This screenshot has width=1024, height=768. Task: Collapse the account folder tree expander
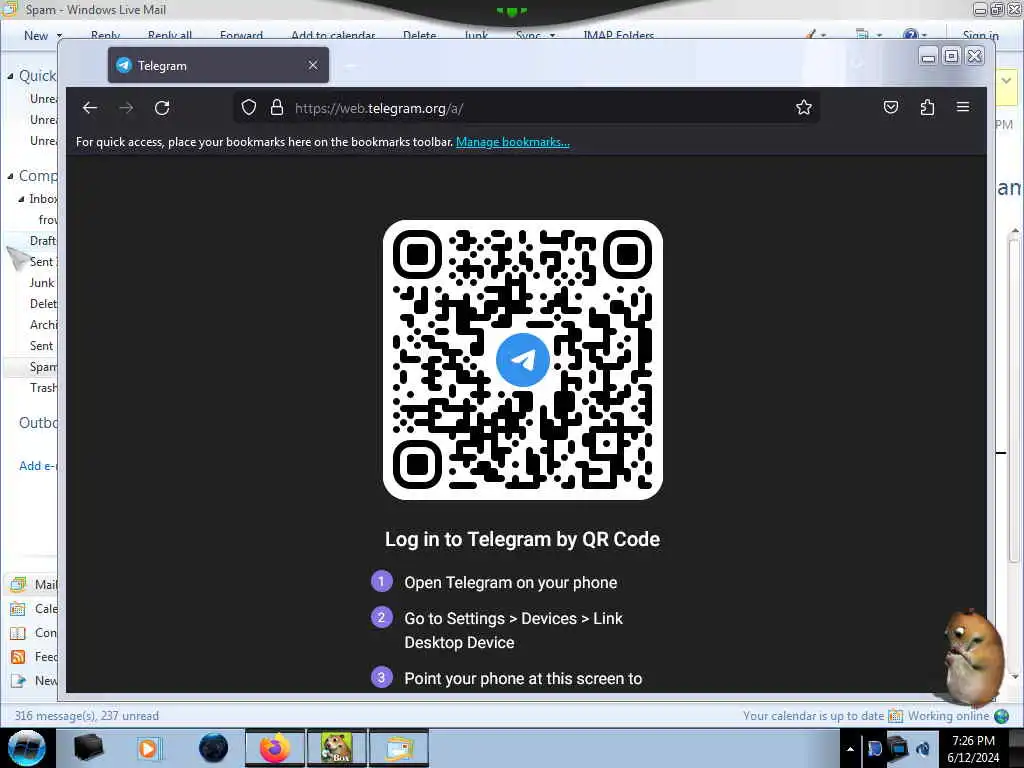point(10,176)
